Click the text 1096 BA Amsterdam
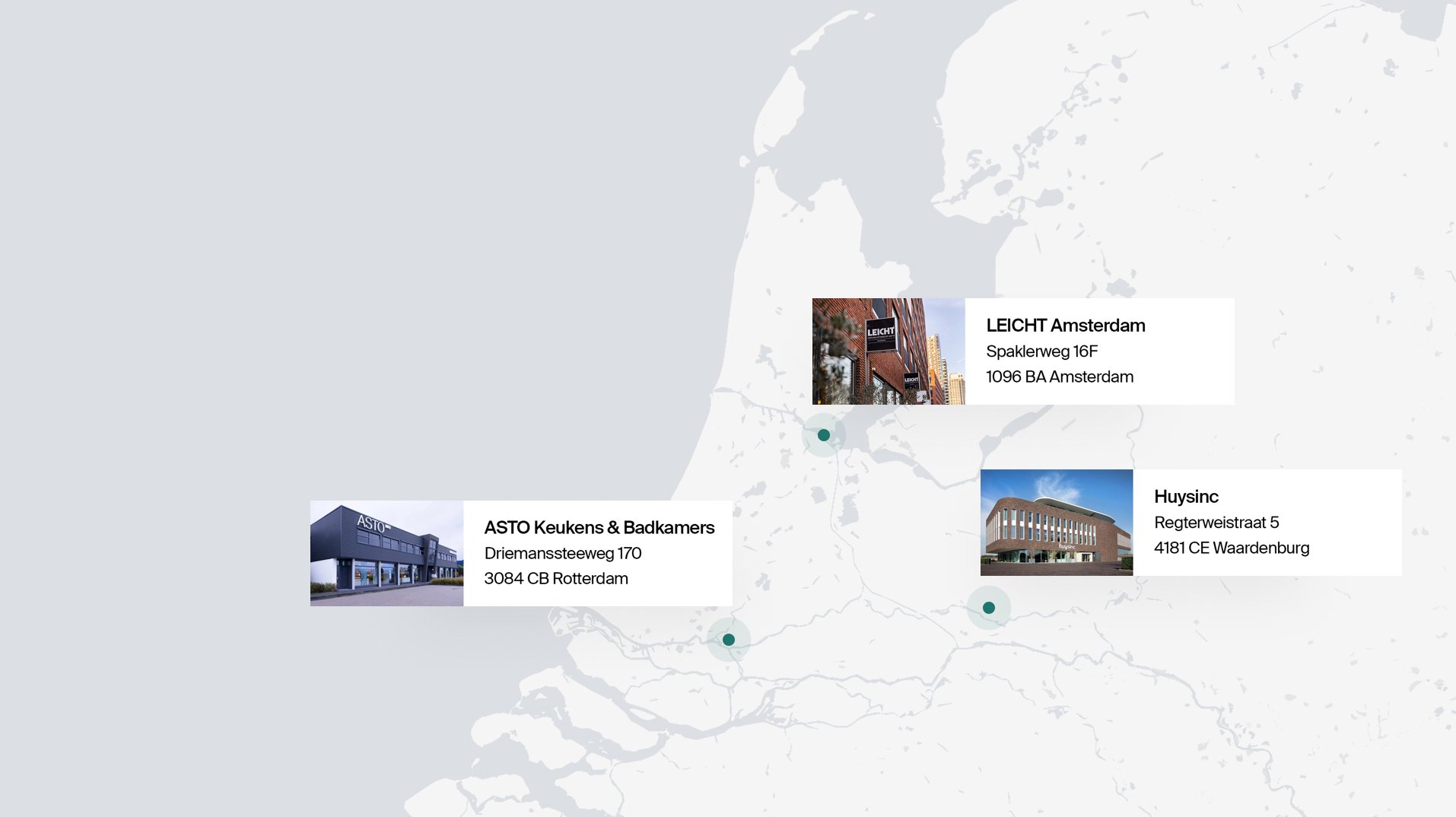Screen dimensions: 1456x817 pyautogui.click(x=1060, y=377)
